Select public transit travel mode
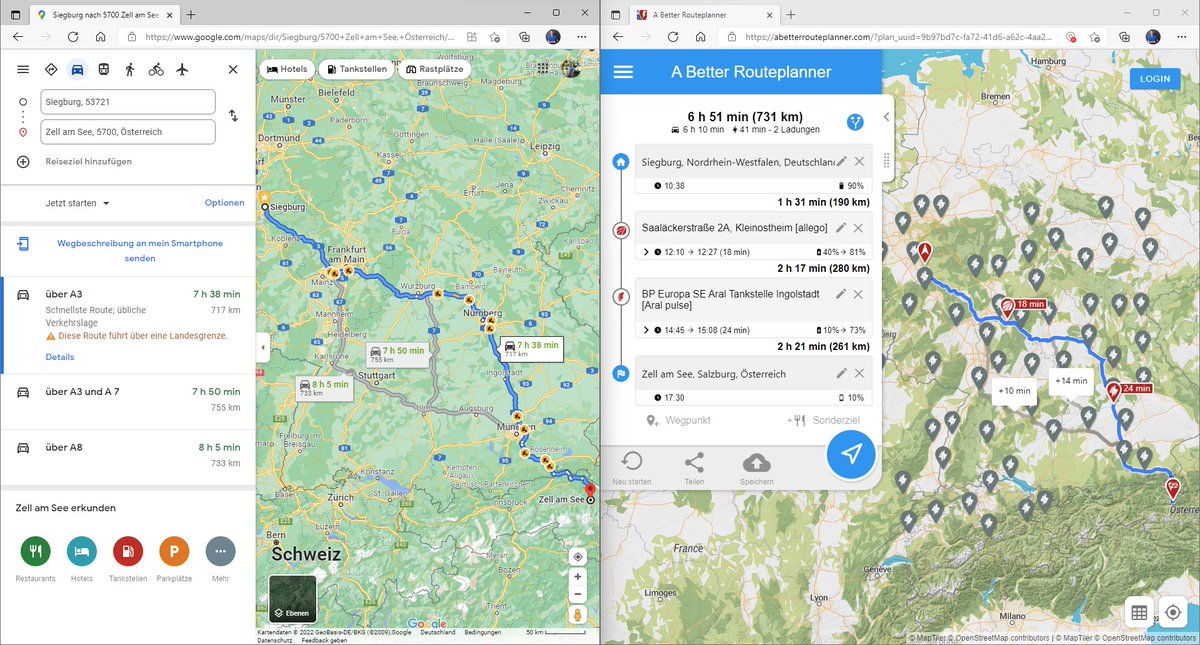1200x645 pixels. [104, 69]
